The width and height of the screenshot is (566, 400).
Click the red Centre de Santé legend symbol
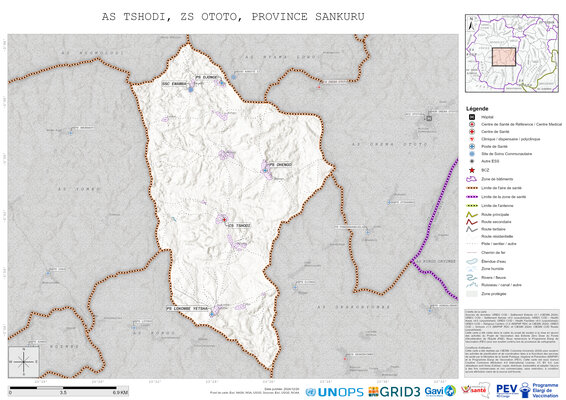[x=471, y=132]
